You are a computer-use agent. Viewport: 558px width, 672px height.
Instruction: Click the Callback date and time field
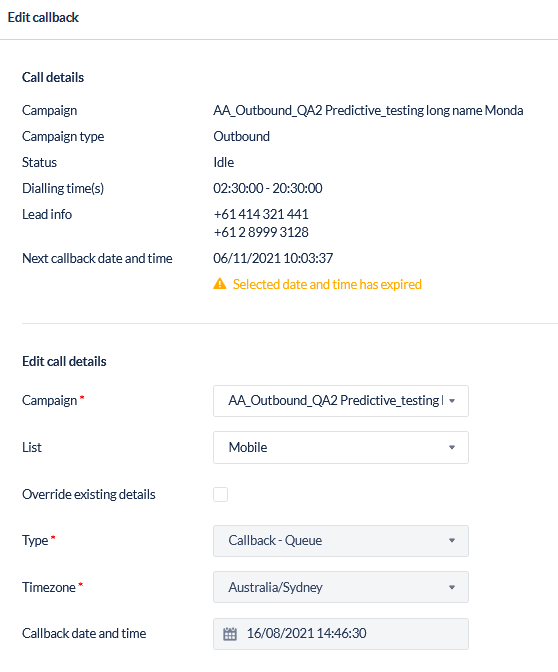[x=341, y=634]
